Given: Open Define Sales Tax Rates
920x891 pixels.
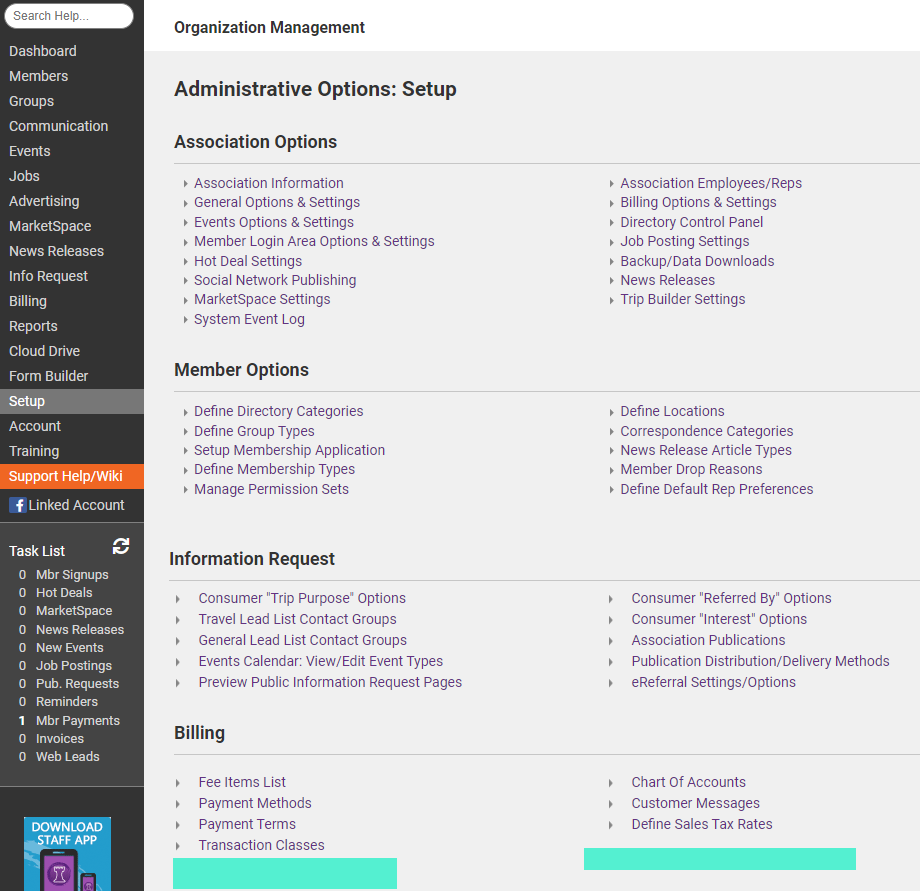Looking at the screenshot, I should point(701,824).
